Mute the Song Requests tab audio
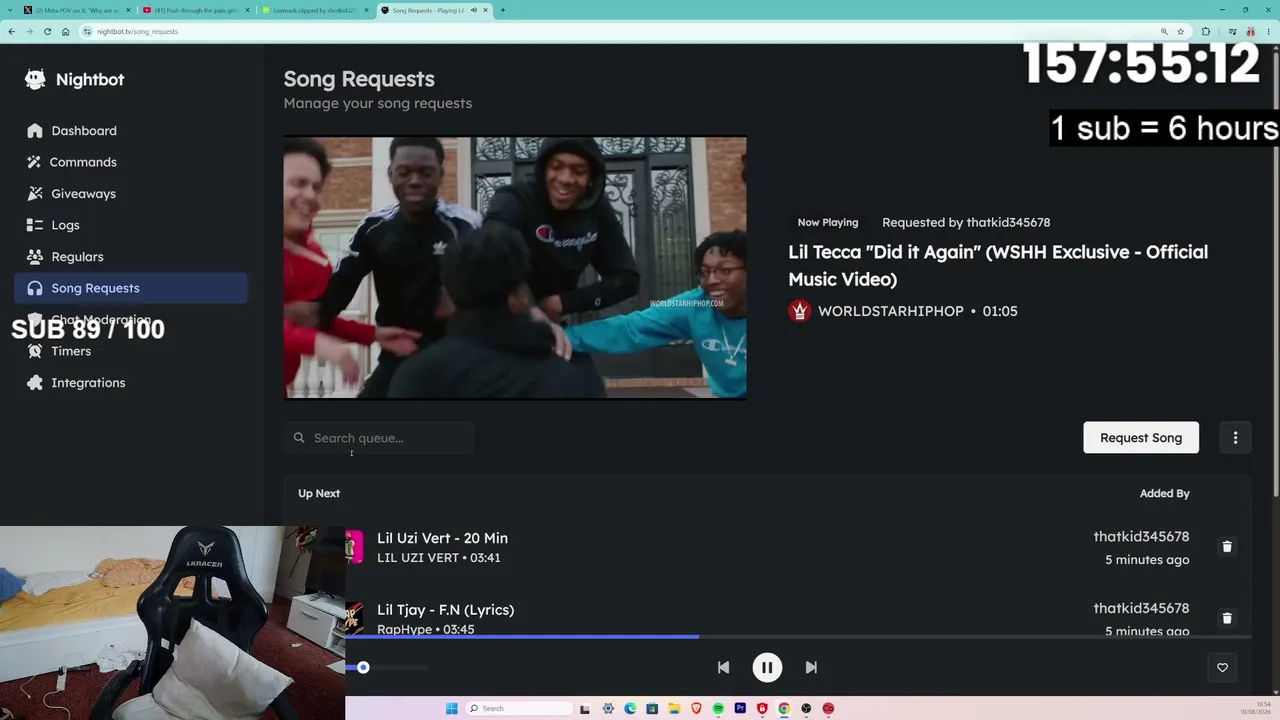Viewport: 1280px width, 720px height. [473, 10]
